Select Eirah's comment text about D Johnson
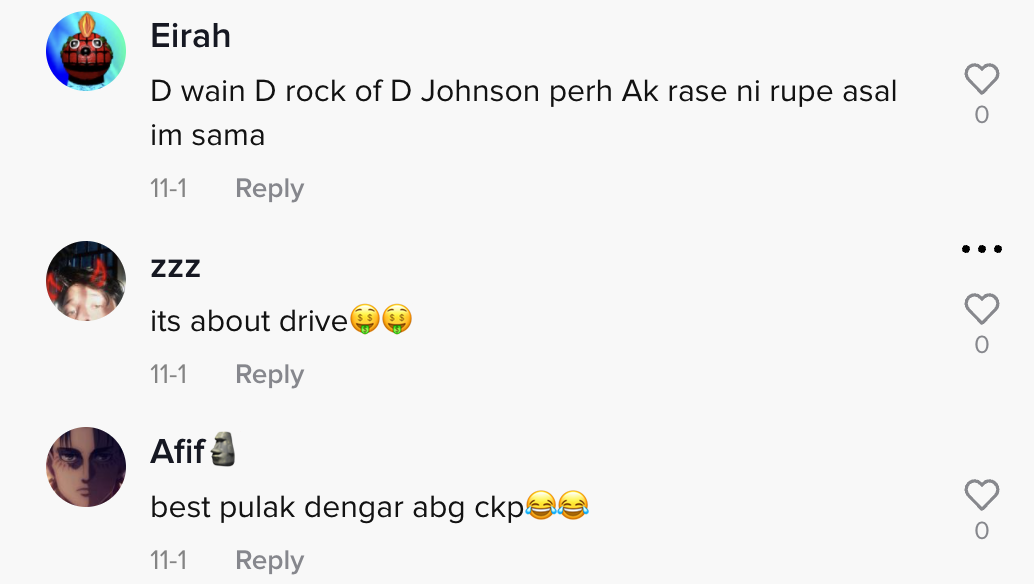 click(x=524, y=113)
